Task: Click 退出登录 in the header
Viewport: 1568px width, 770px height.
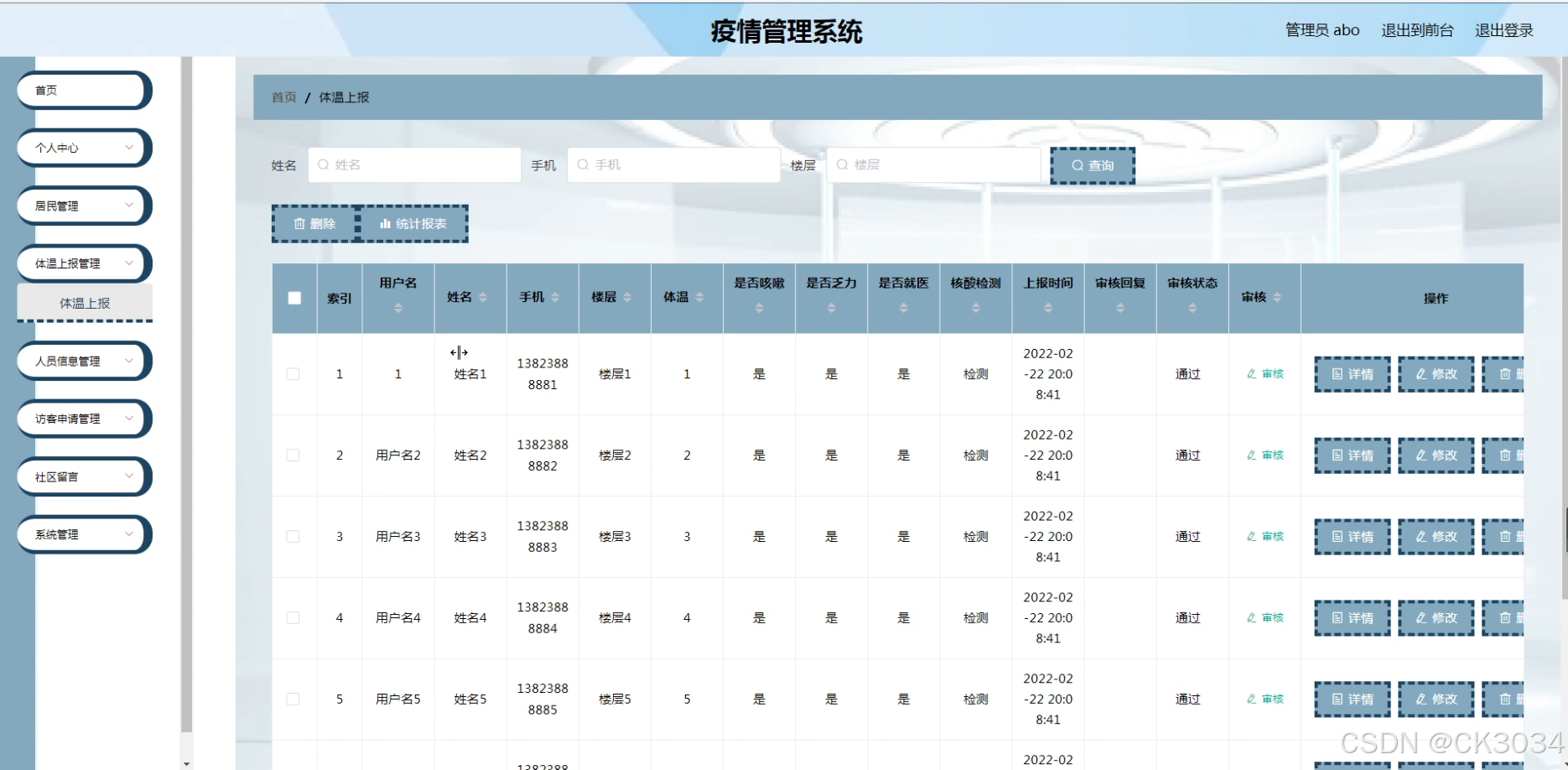Action: (1504, 30)
